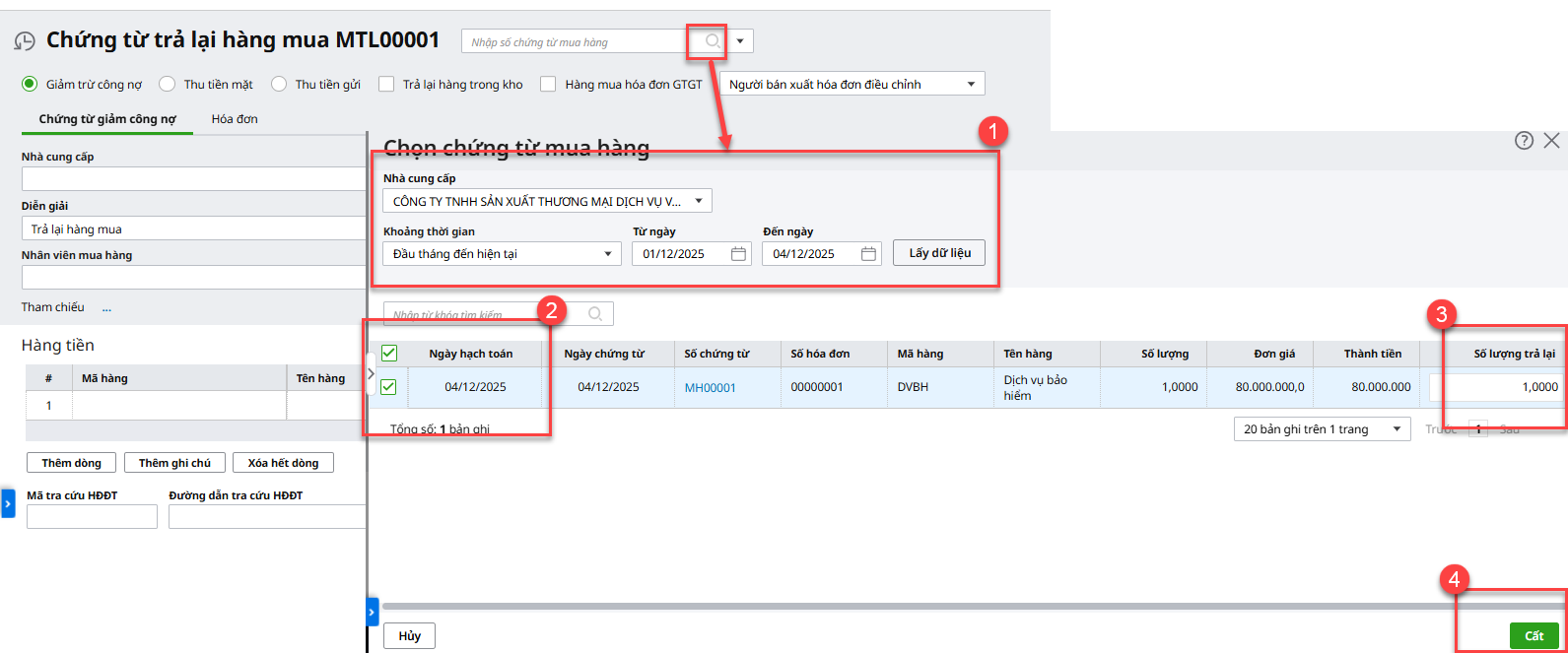Click the green Cất save button
The width and height of the screenshot is (1568, 653).
click(x=1534, y=635)
